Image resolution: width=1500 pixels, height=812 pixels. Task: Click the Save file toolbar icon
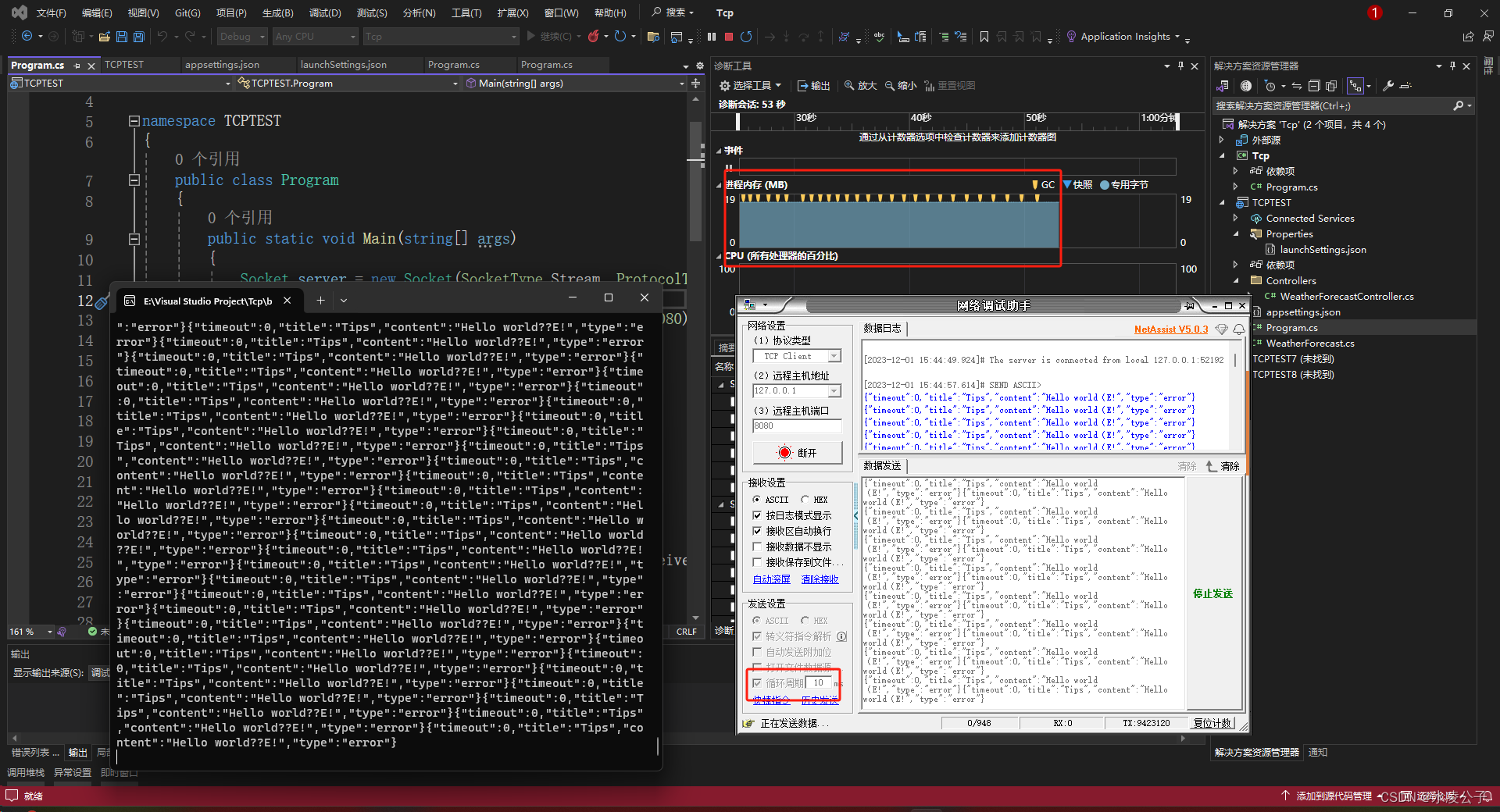click(122, 37)
